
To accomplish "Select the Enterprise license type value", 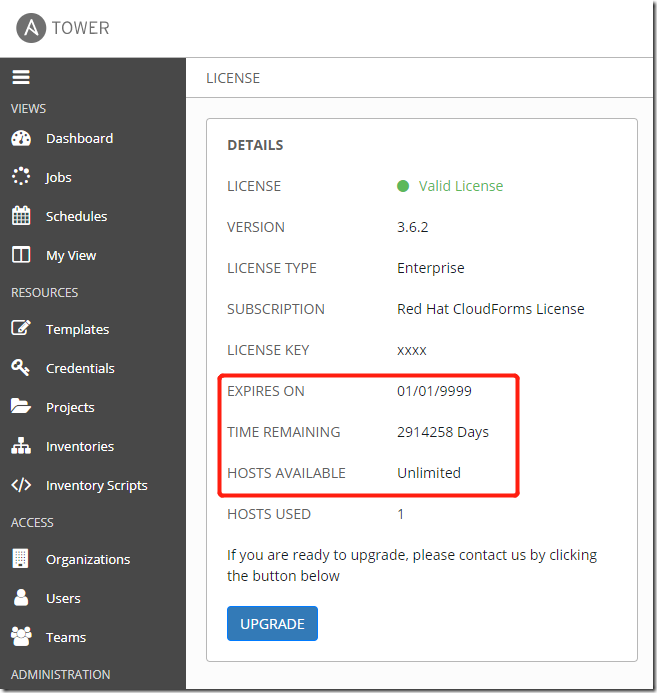I will click(x=430, y=268).
